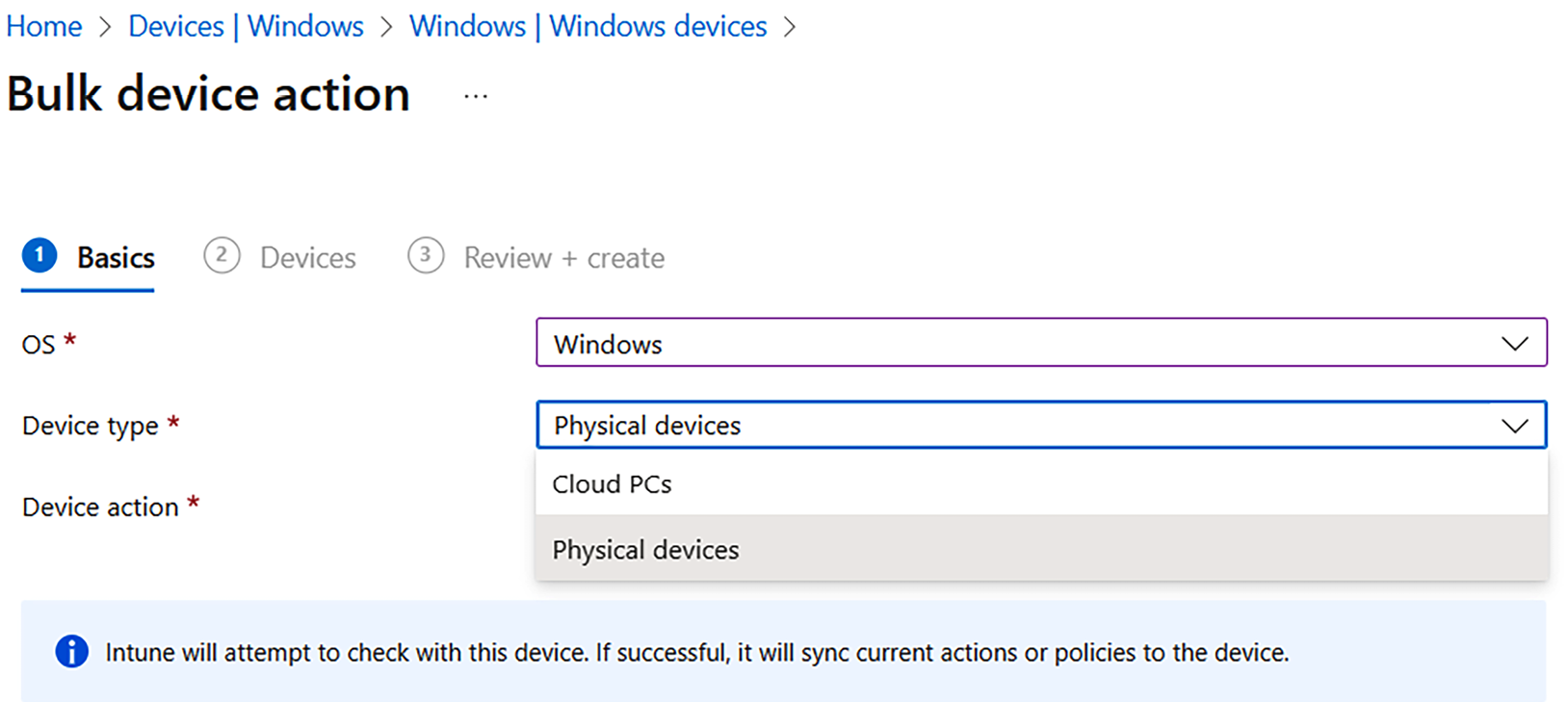Viewport: 1568px width, 702px height.
Task: Click the chevron after Home breadcrumb
Action: tap(105, 27)
